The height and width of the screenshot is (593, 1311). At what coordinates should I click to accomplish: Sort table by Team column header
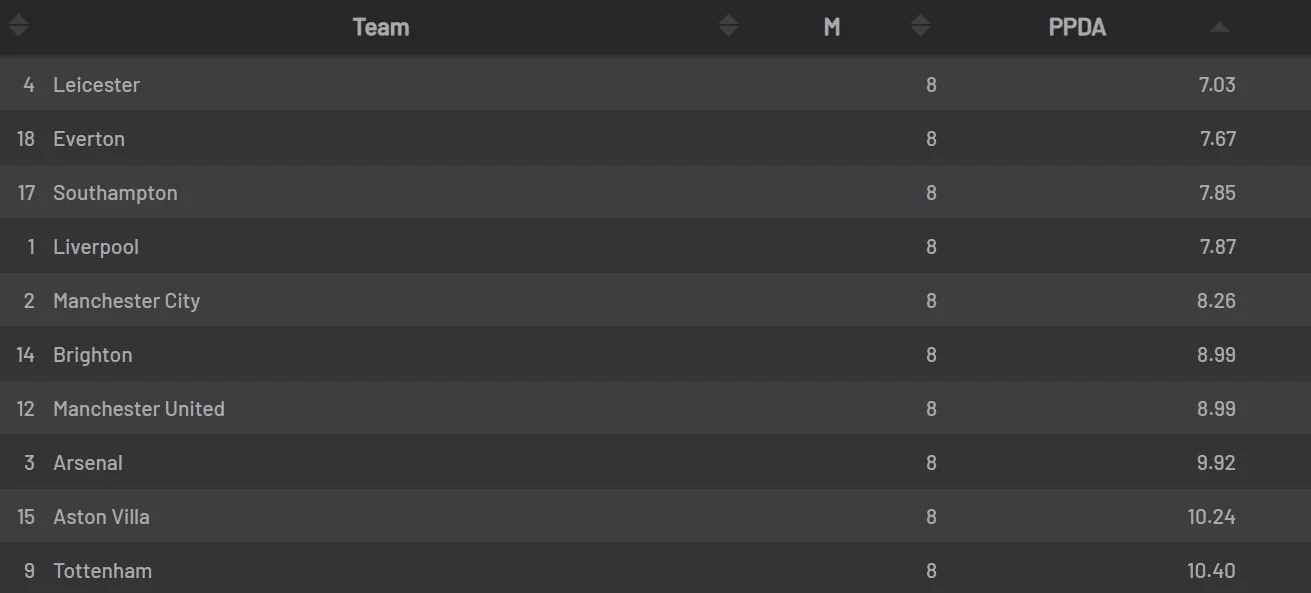point(381,27)
